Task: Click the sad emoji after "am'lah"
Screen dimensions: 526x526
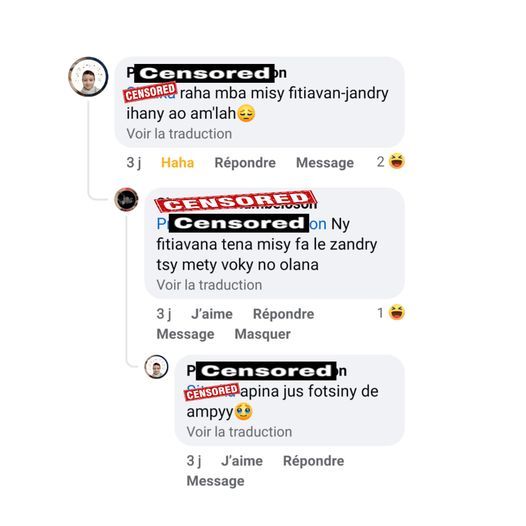Action: (x=246, y=113)
